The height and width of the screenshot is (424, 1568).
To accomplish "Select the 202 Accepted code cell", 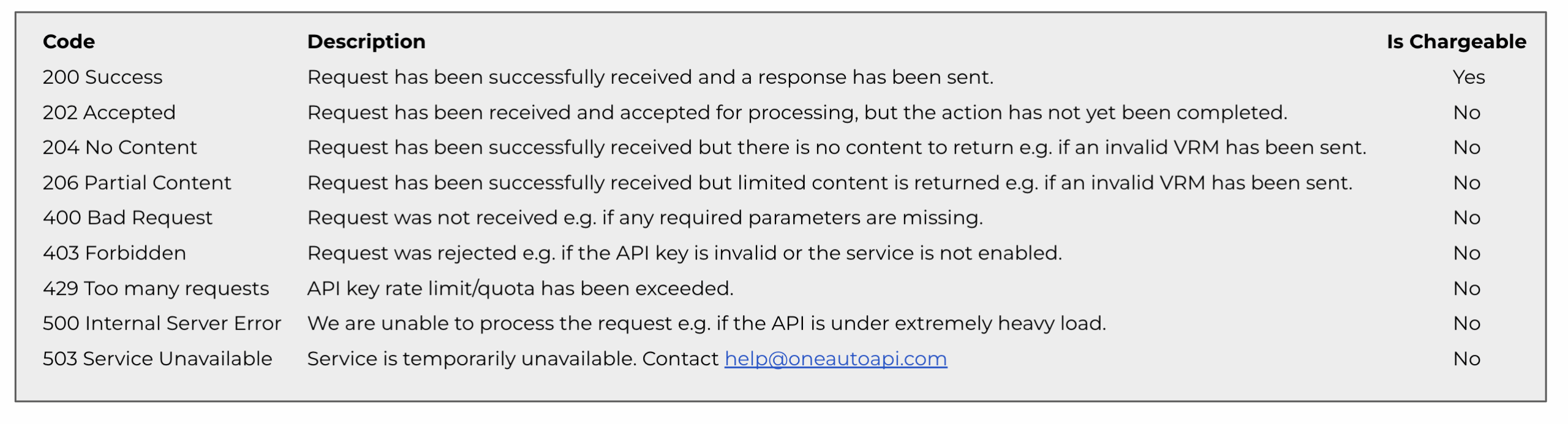I will pyautogui.click(x=109, y=113).
